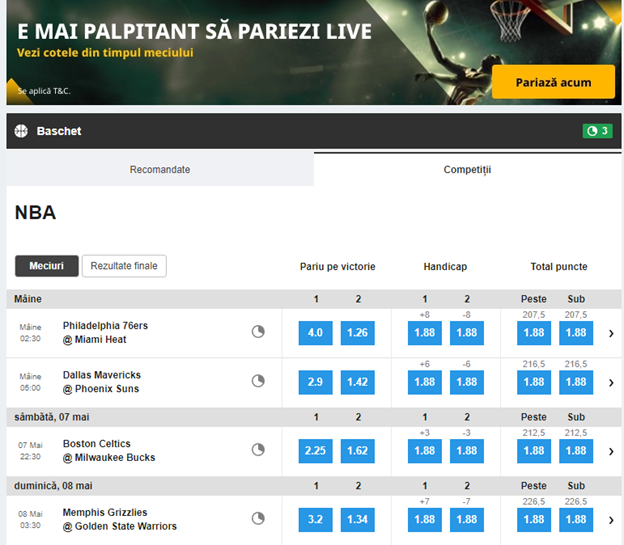Bet Sub 207,5 points in 76ers match
The width and height of the screenshot is (624, 545).
coord(576,333)
